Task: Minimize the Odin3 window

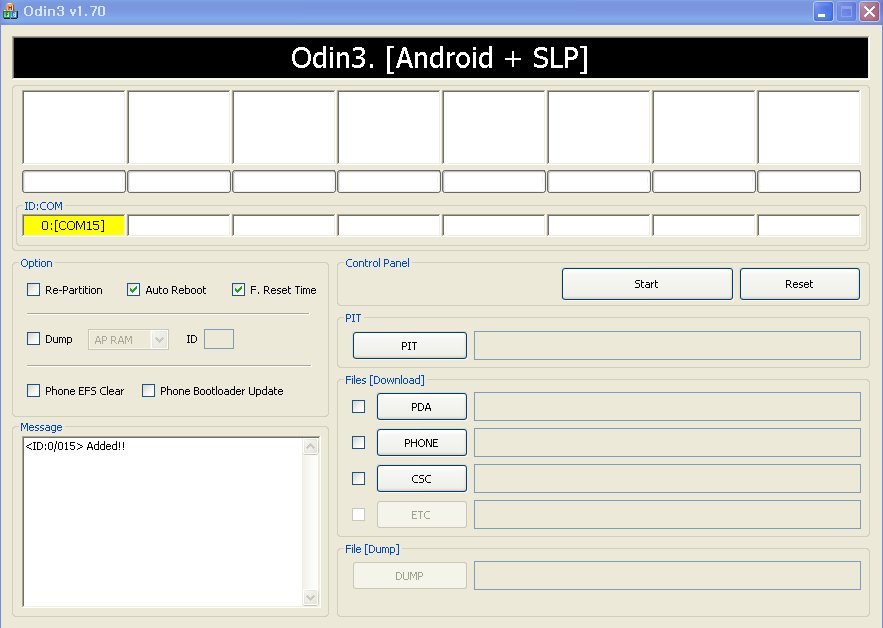Action: click(x=823, y=11)
